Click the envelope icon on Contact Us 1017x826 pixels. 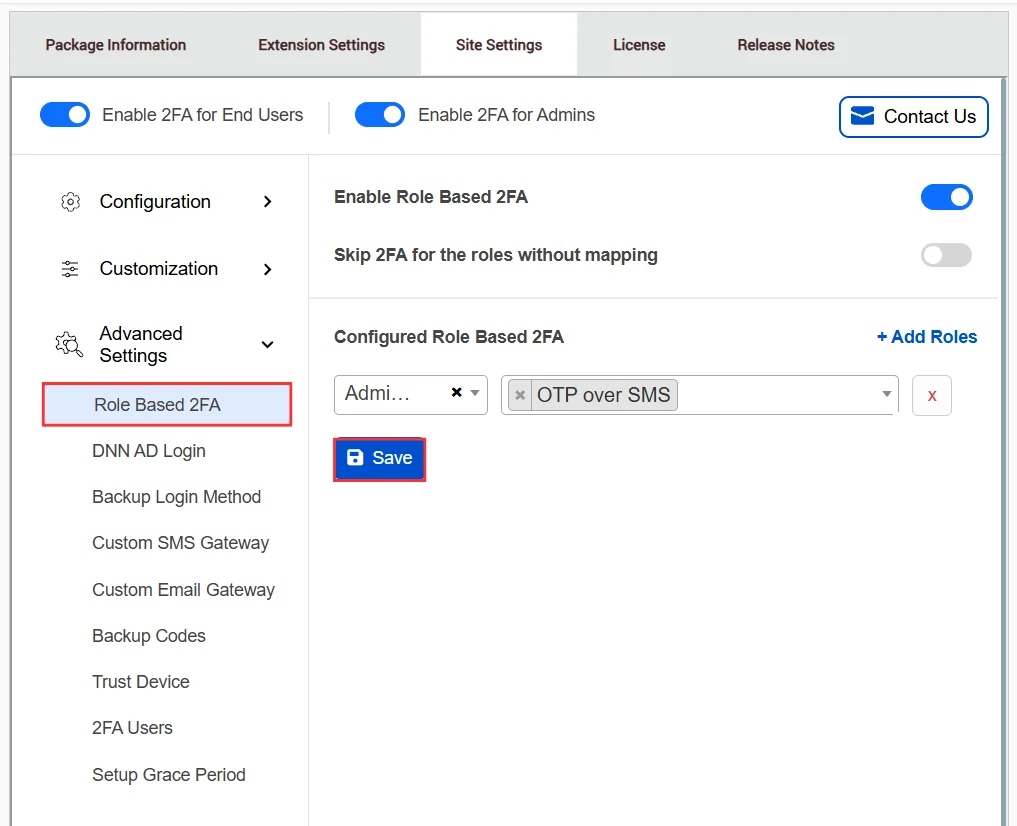click(x=861, y=117)
